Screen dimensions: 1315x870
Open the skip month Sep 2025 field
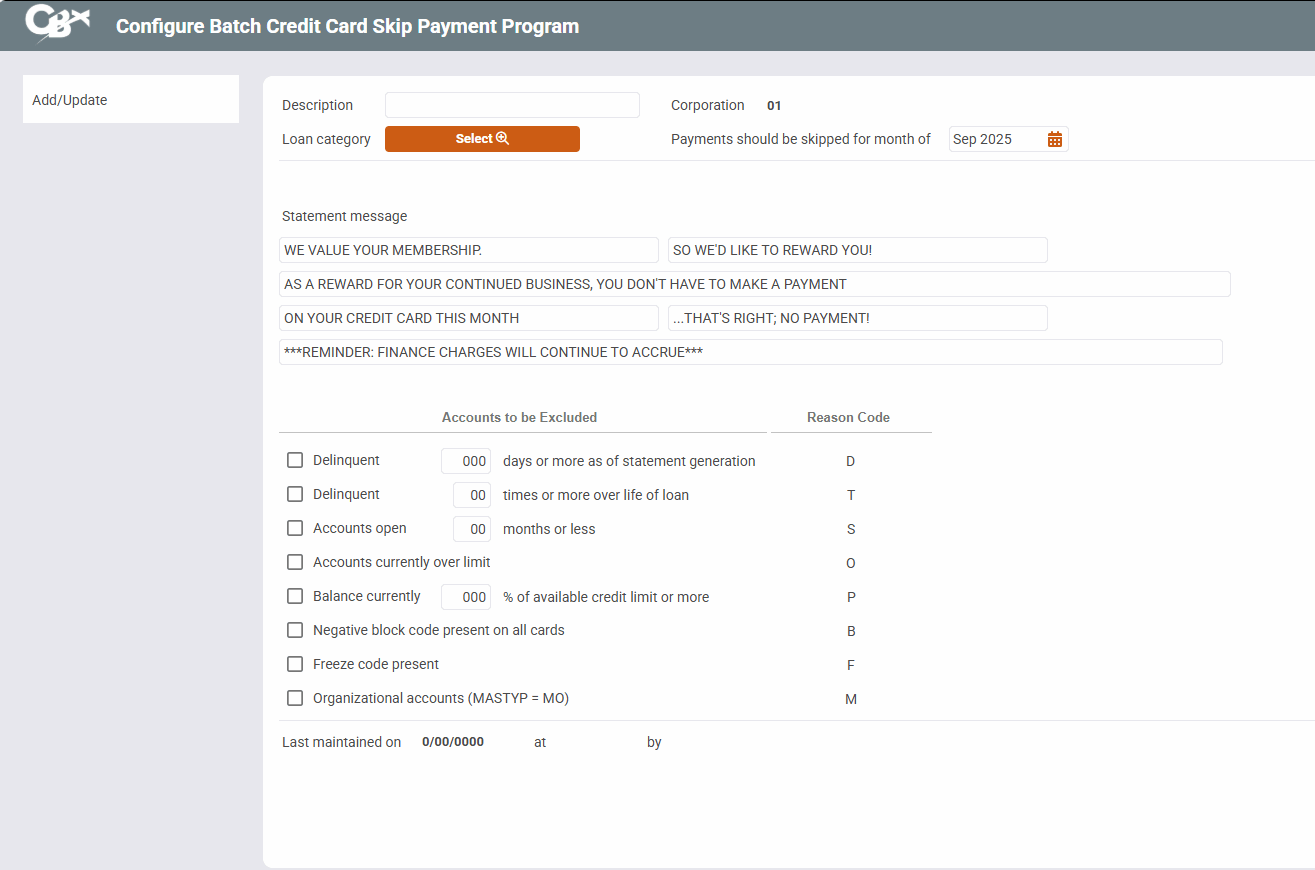995,139
